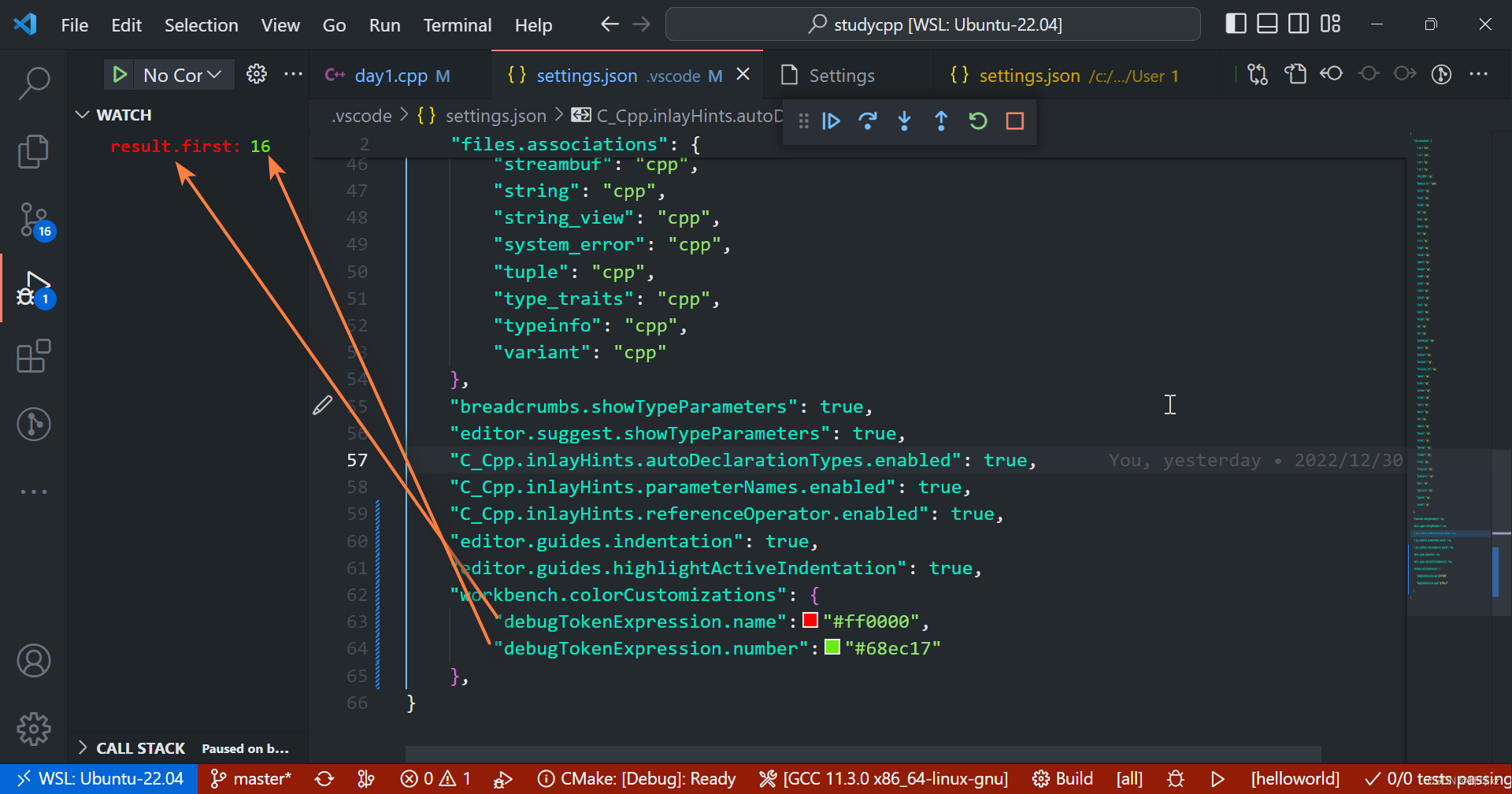Image resolution: width=1512 pixels, height=794 pixels.
Task: Expand the CALL STACK section
Action: (189, 748)
